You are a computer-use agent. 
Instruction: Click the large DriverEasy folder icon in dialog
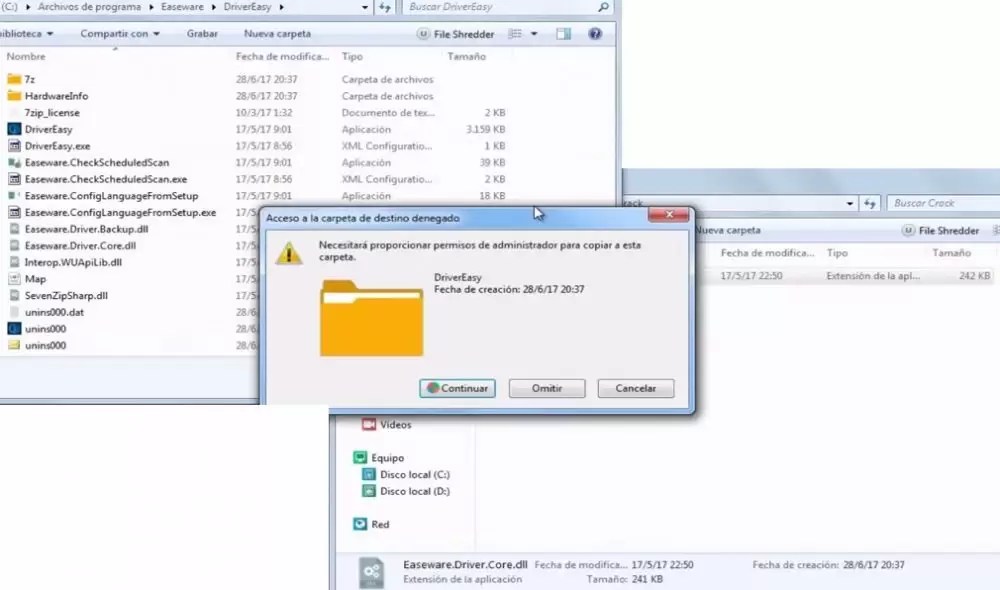click(x=371, y=318)
